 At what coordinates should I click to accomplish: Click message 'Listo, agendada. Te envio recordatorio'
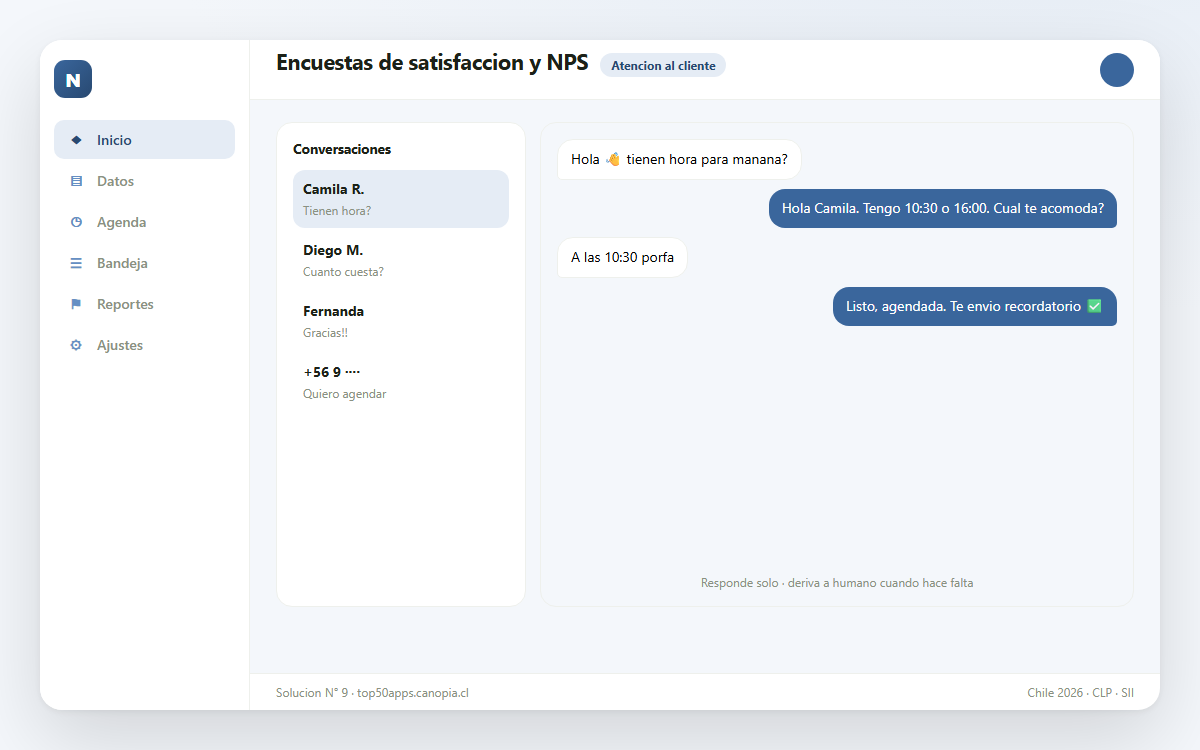(x=975, y=306)
